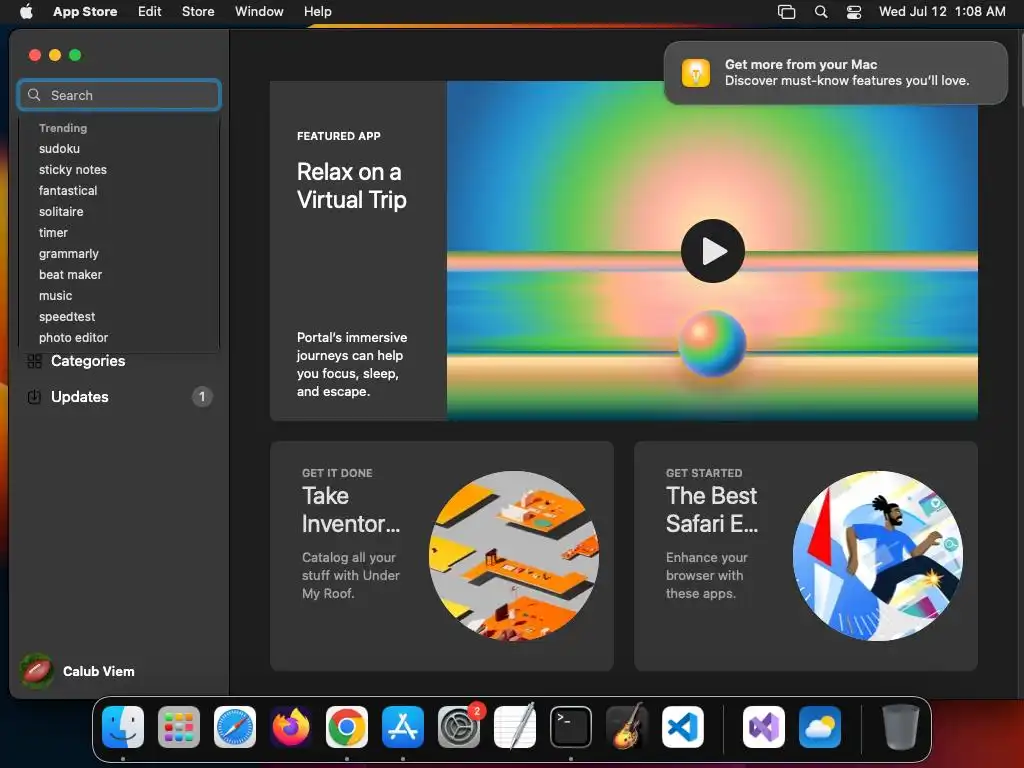
Task: Click the Tips lightbulb notification icon
Action: (696, 72)
